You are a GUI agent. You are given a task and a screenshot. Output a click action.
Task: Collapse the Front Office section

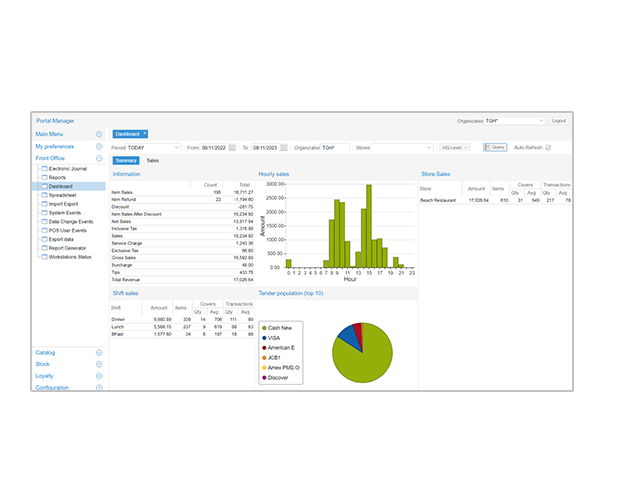point(99,158)
